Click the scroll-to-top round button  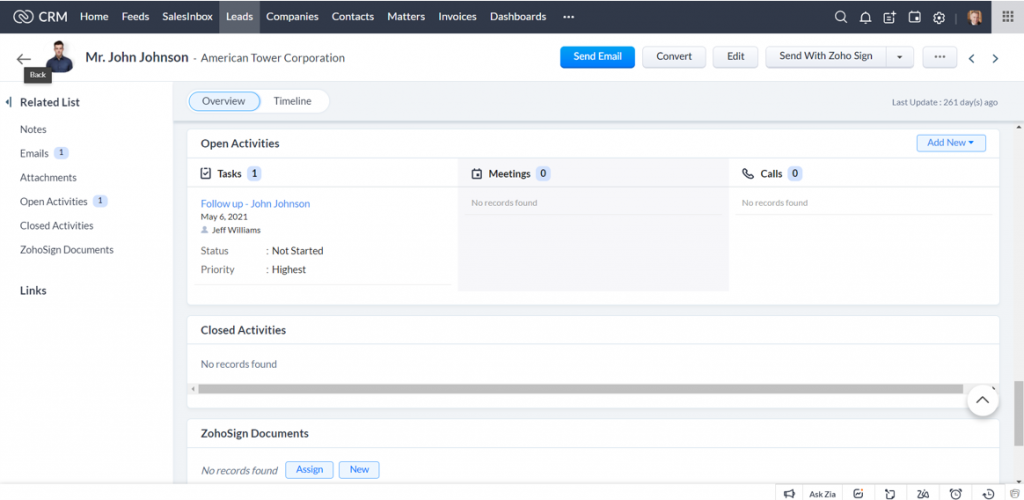tap(982, 400)
